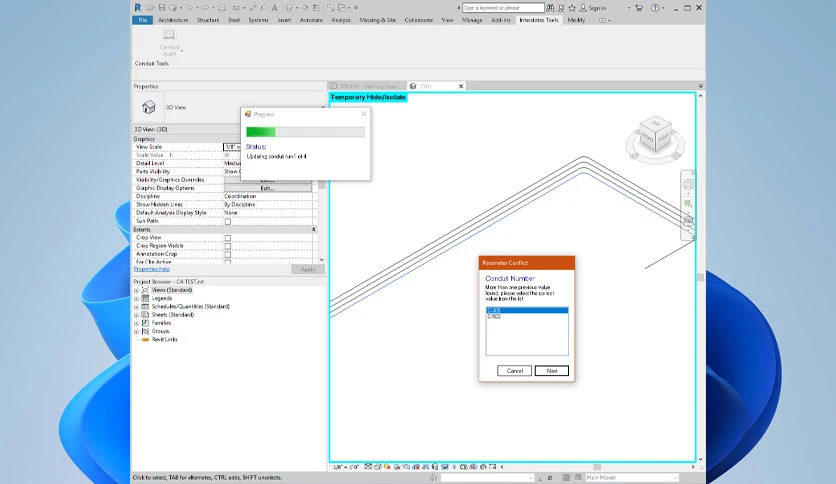The width and height of the screenshot is (836, 484).
Task: Click the Shadows icon in view control bar
Action: (397, 466)
